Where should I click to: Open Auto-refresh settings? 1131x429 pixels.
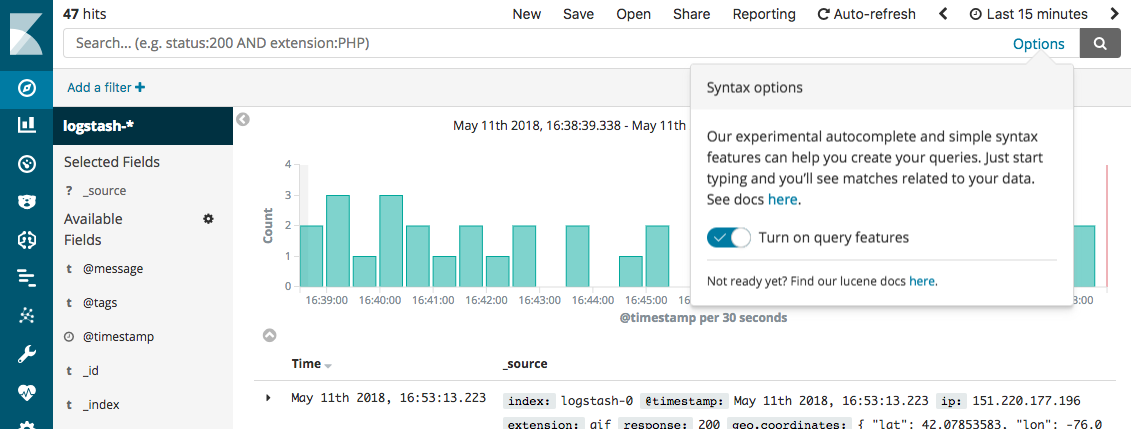tap(866, 14)
